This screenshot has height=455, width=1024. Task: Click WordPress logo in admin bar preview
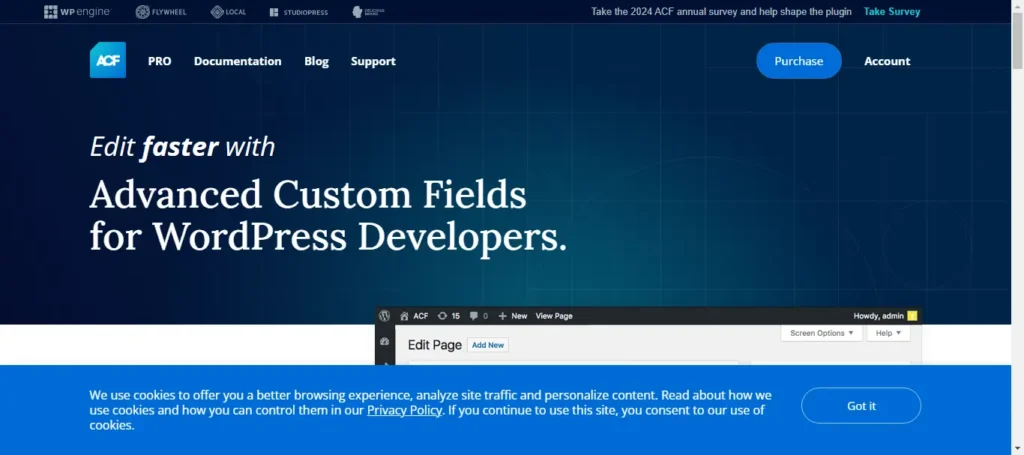(x=385, y=316)
